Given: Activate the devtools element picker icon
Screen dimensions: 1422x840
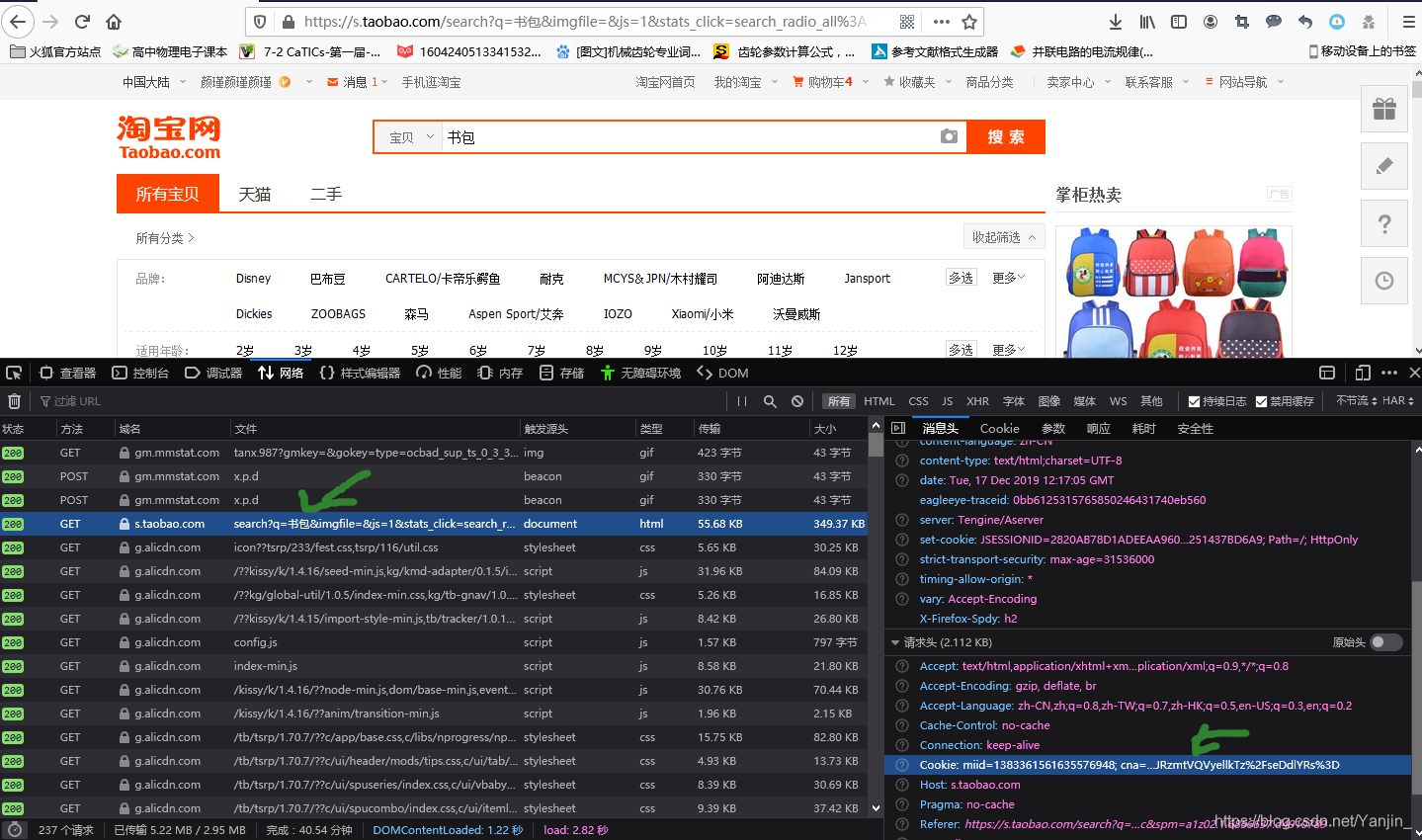Looking at the screenshot, I should point(14,373).
